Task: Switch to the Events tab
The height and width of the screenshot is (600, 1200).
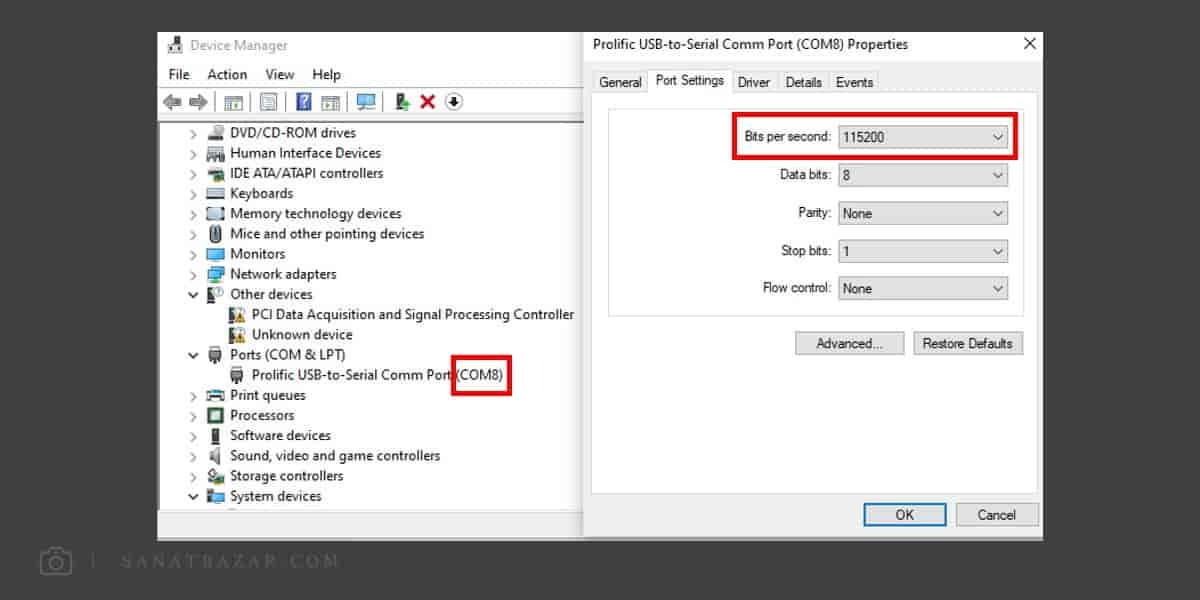Action: pyautogui.click(x=854, y=82)
